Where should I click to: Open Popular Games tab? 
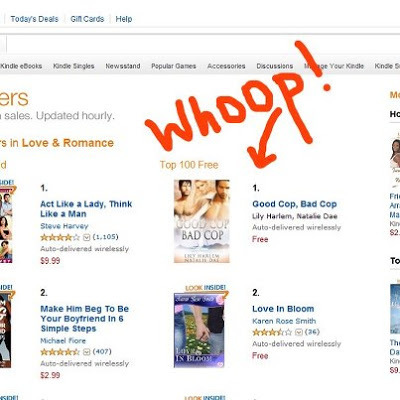(174, 66)
